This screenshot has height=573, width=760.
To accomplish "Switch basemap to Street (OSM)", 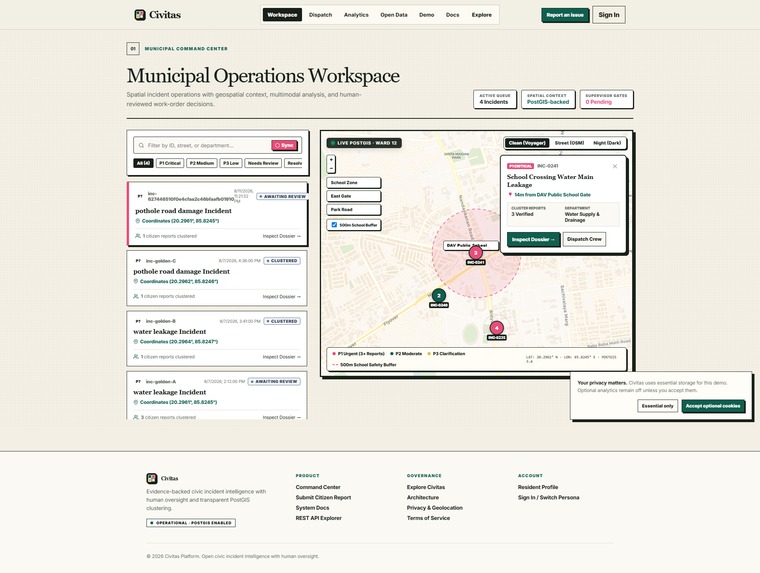I will tap(569, 143).
